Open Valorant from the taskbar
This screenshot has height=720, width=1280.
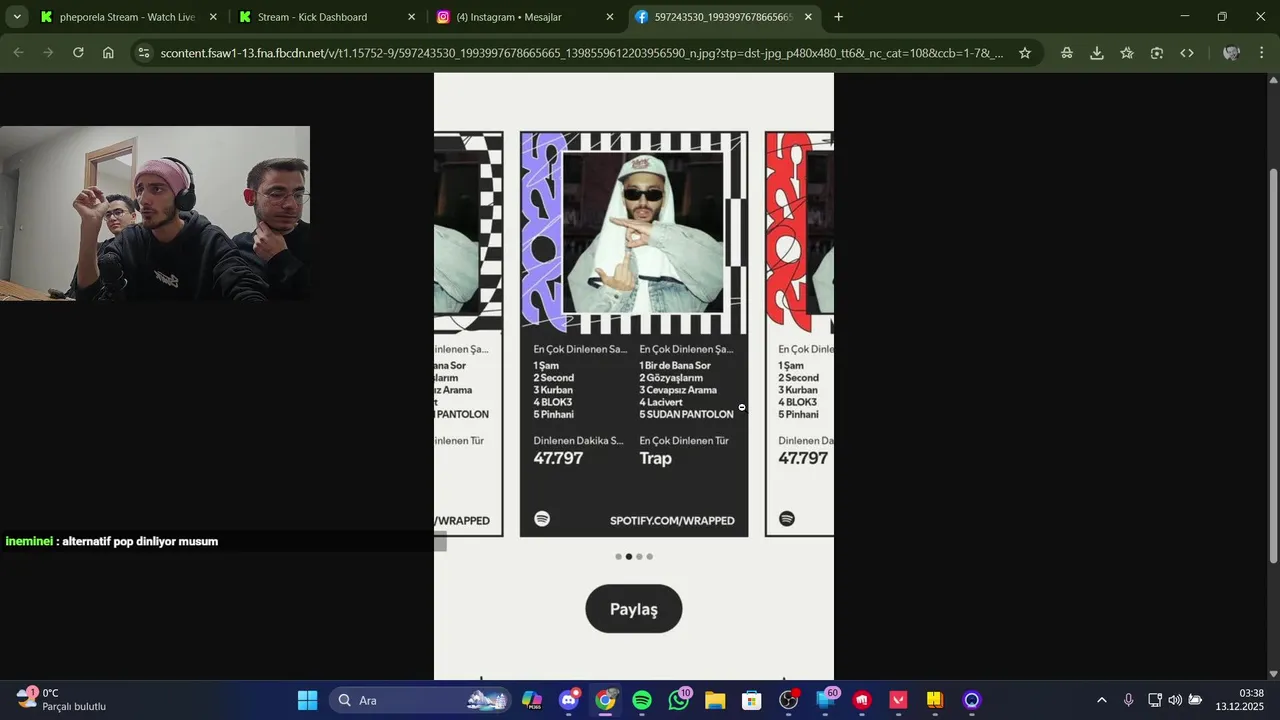coord(898,700)
